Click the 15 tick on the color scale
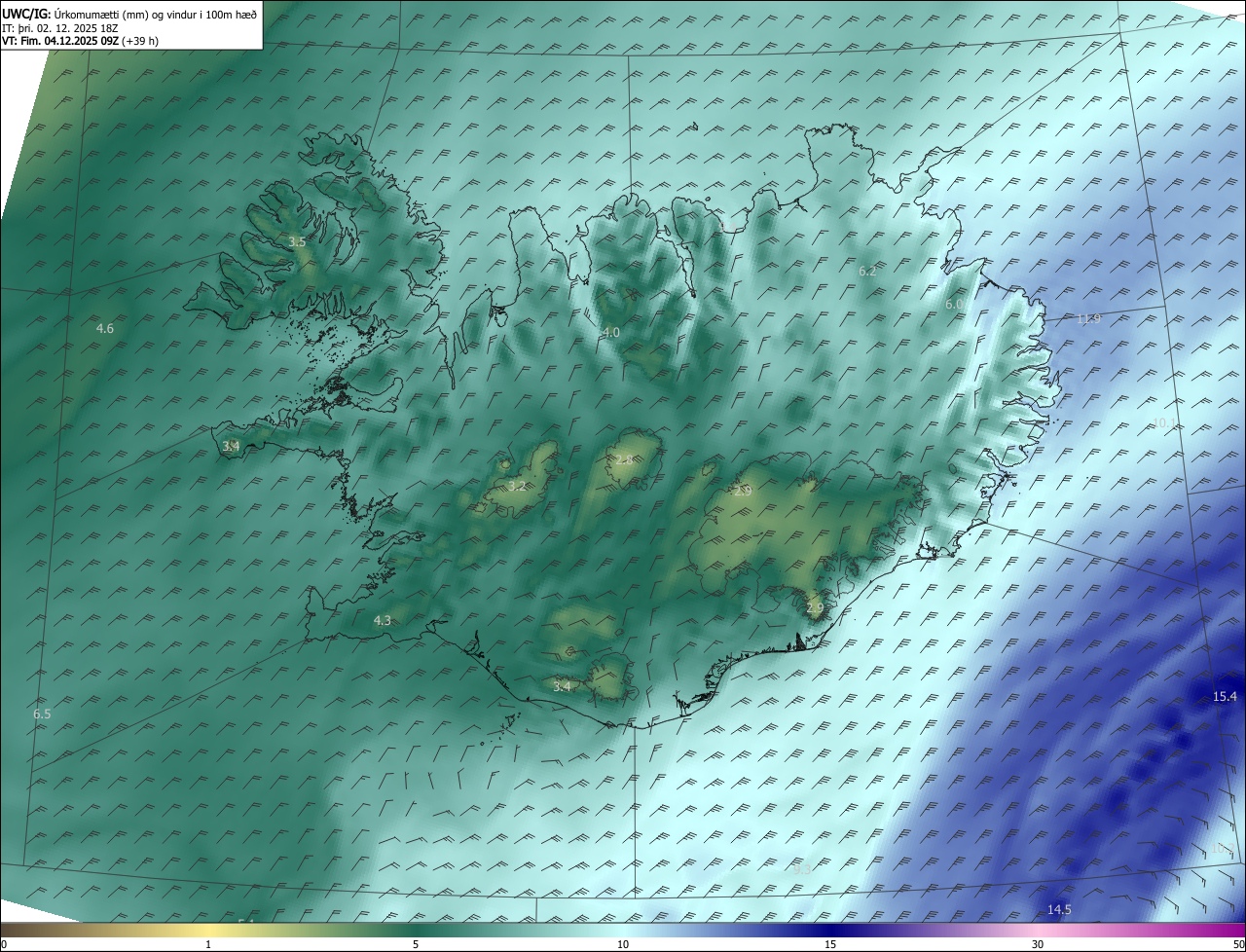The image size is (1246, 952). (830, 944)
